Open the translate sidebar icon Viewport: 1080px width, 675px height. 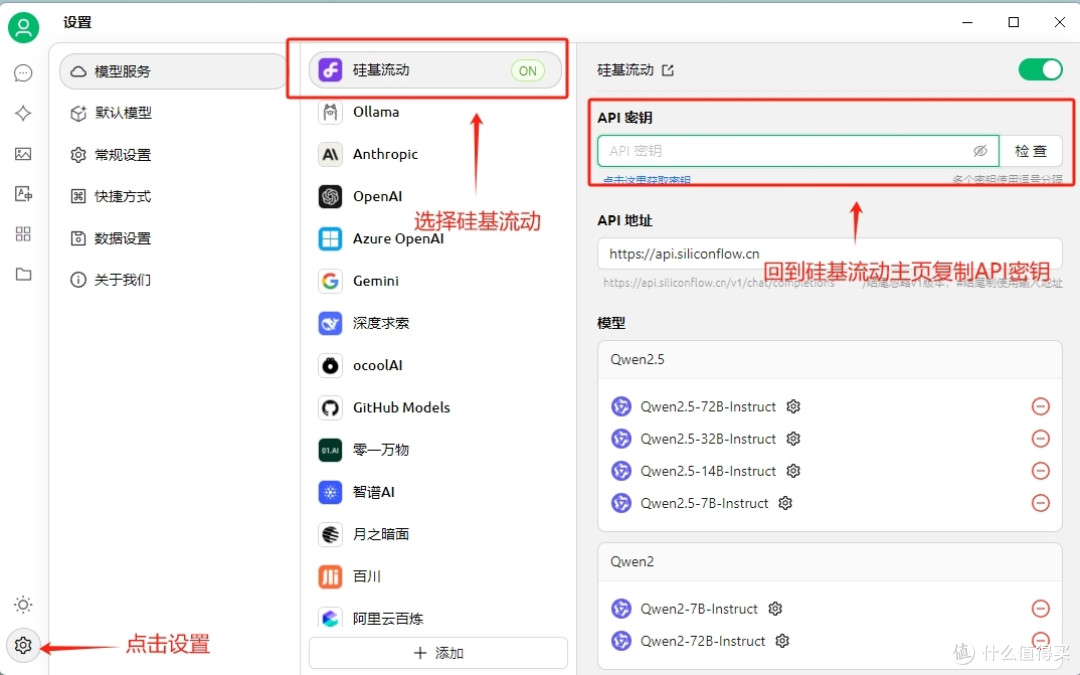(23, 194)
